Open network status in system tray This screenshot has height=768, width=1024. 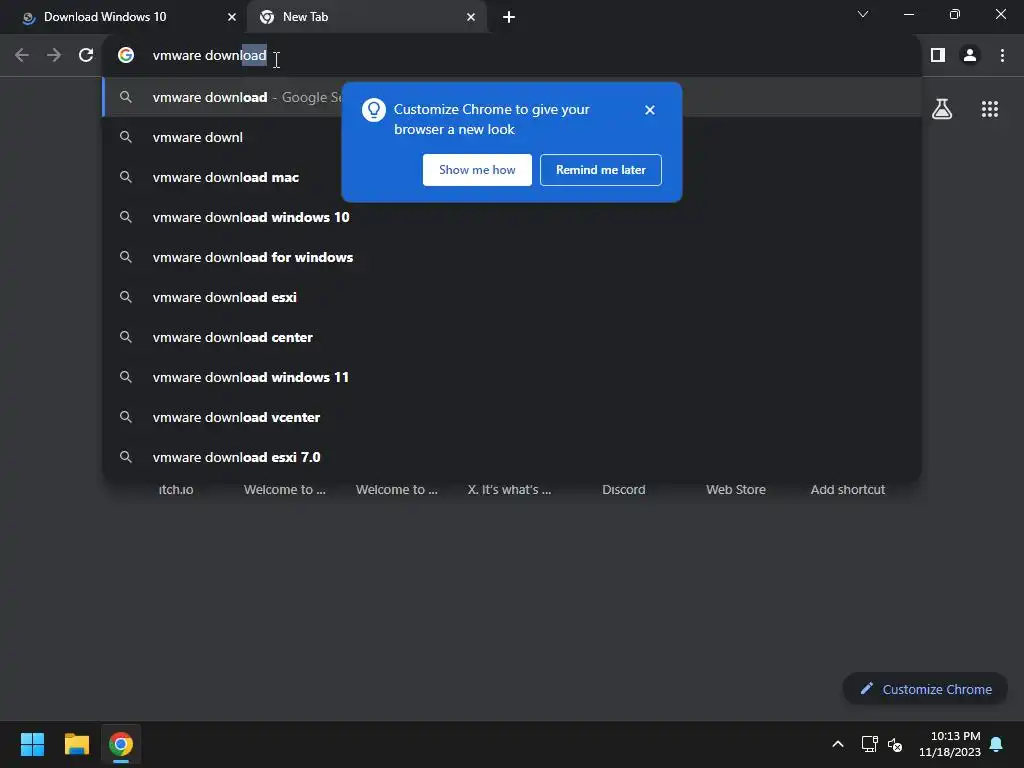click(869, 744)
